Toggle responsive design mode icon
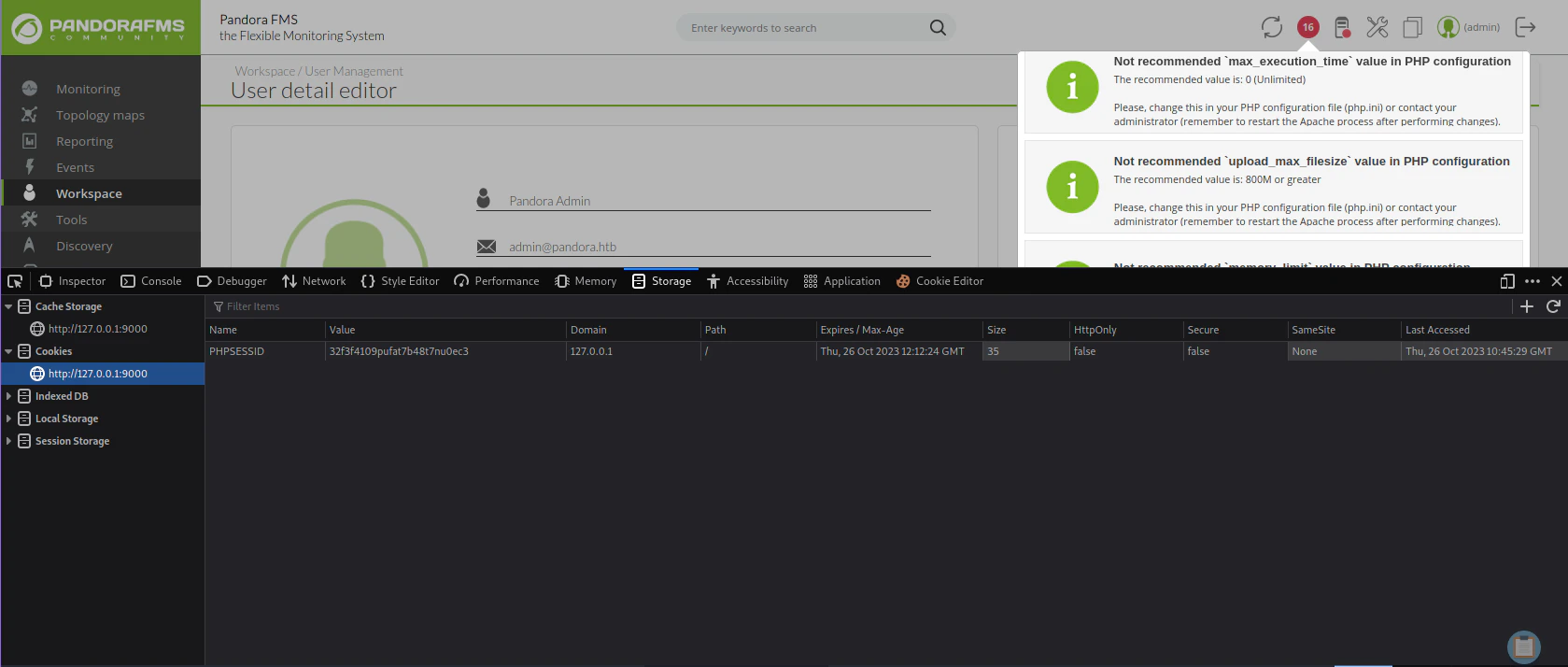This screenshot has height=667, width=1568. (x=1507, y=281)
